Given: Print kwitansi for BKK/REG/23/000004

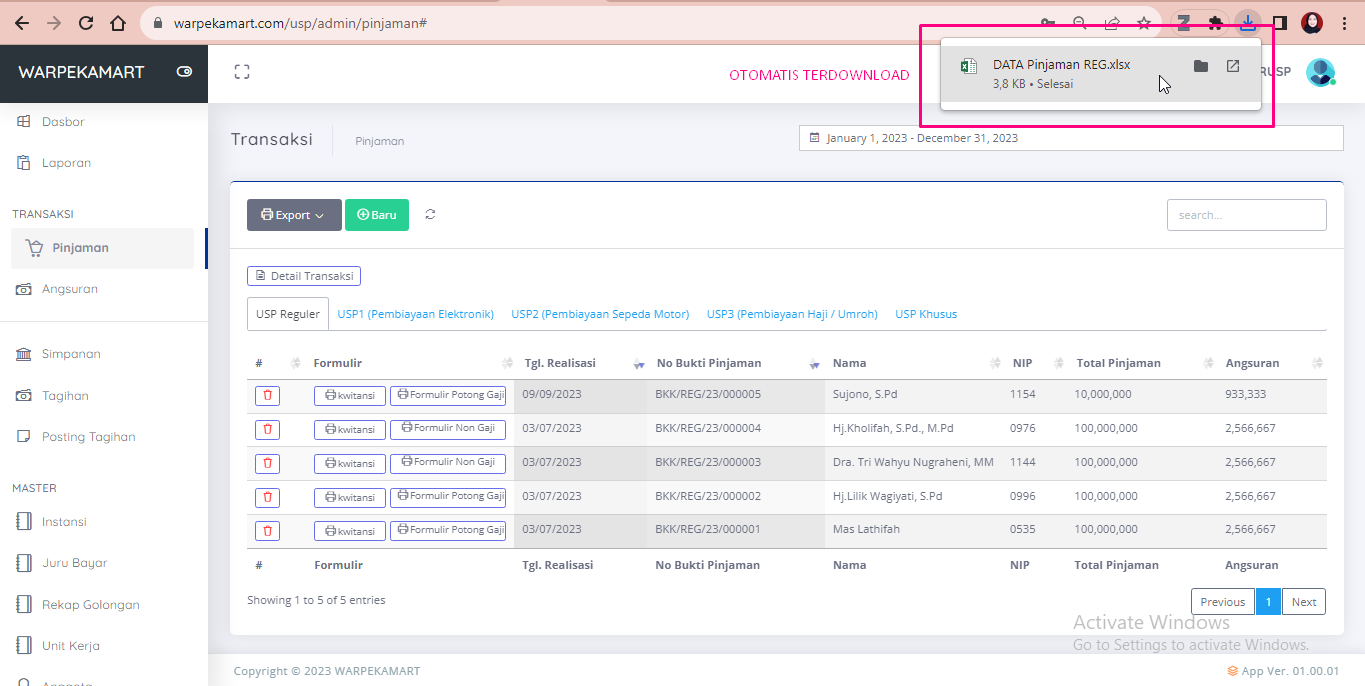Looking at the screenshot, I should point(350,430).
